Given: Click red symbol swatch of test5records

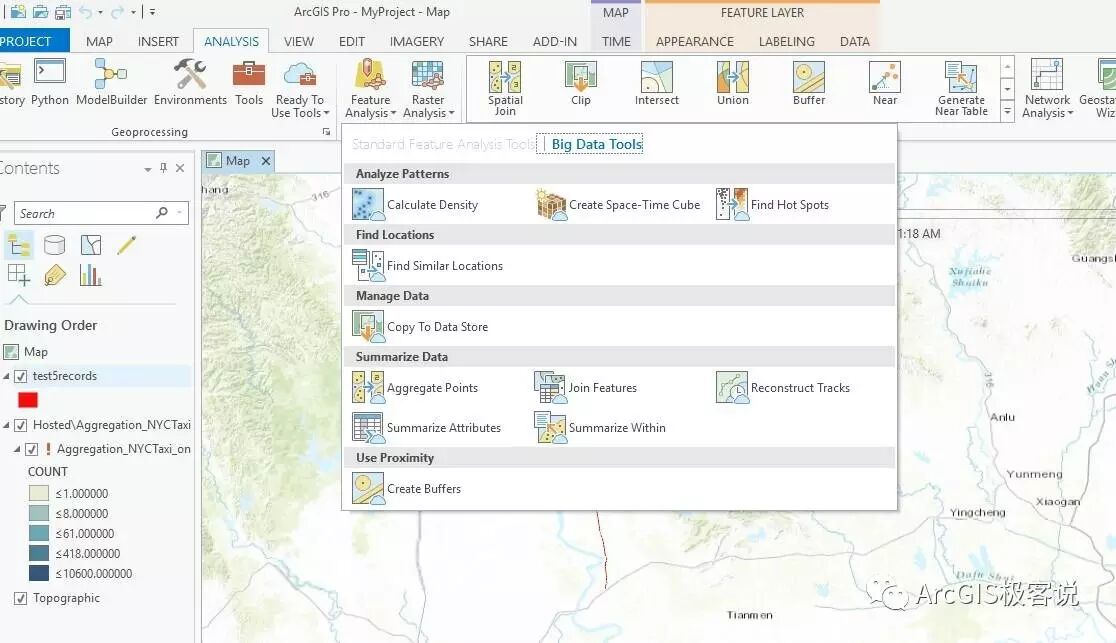Looking at the screenshot, I should click(28, 400).
